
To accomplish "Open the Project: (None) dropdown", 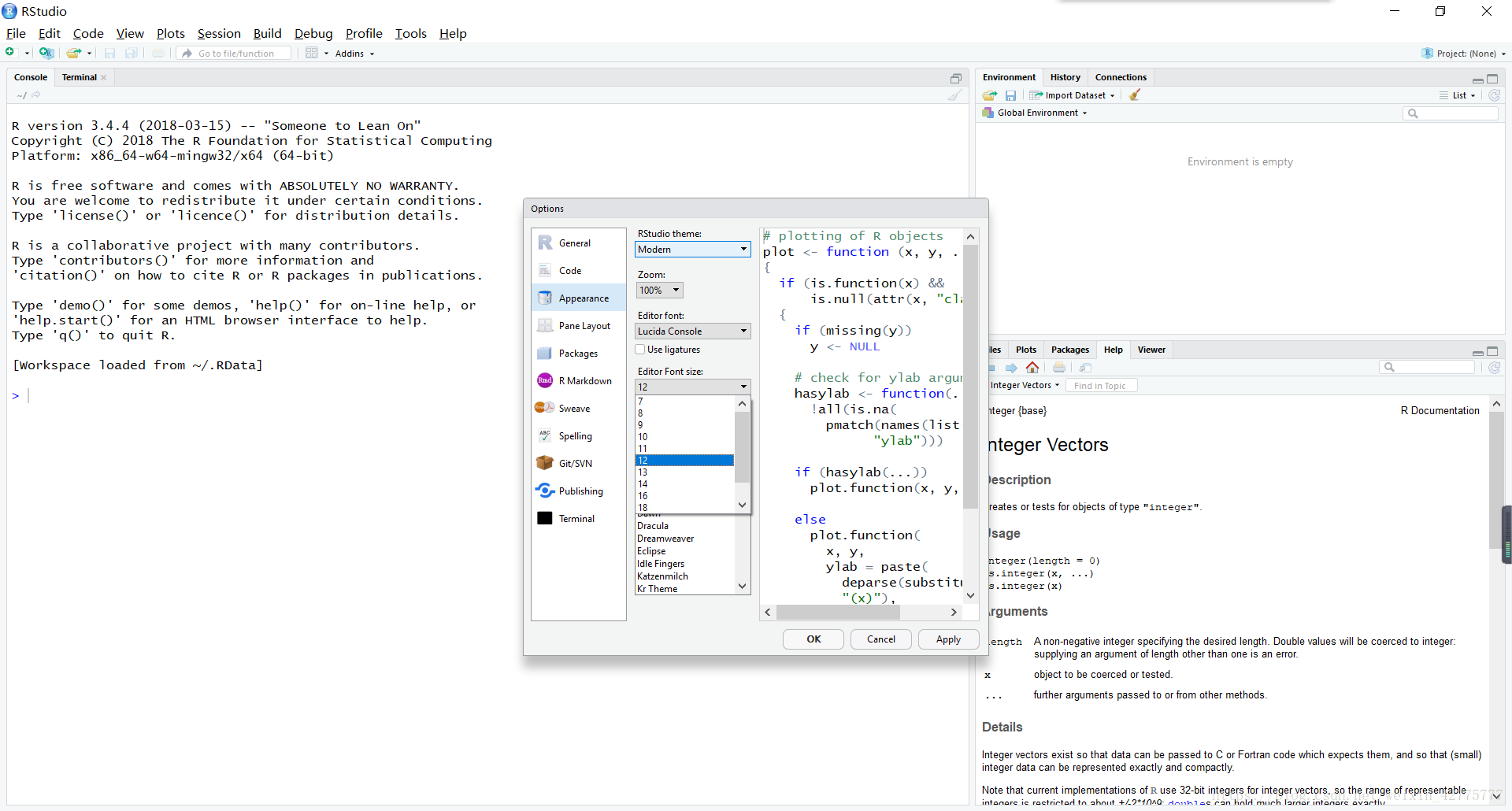I will click(x=1464, y=54).
